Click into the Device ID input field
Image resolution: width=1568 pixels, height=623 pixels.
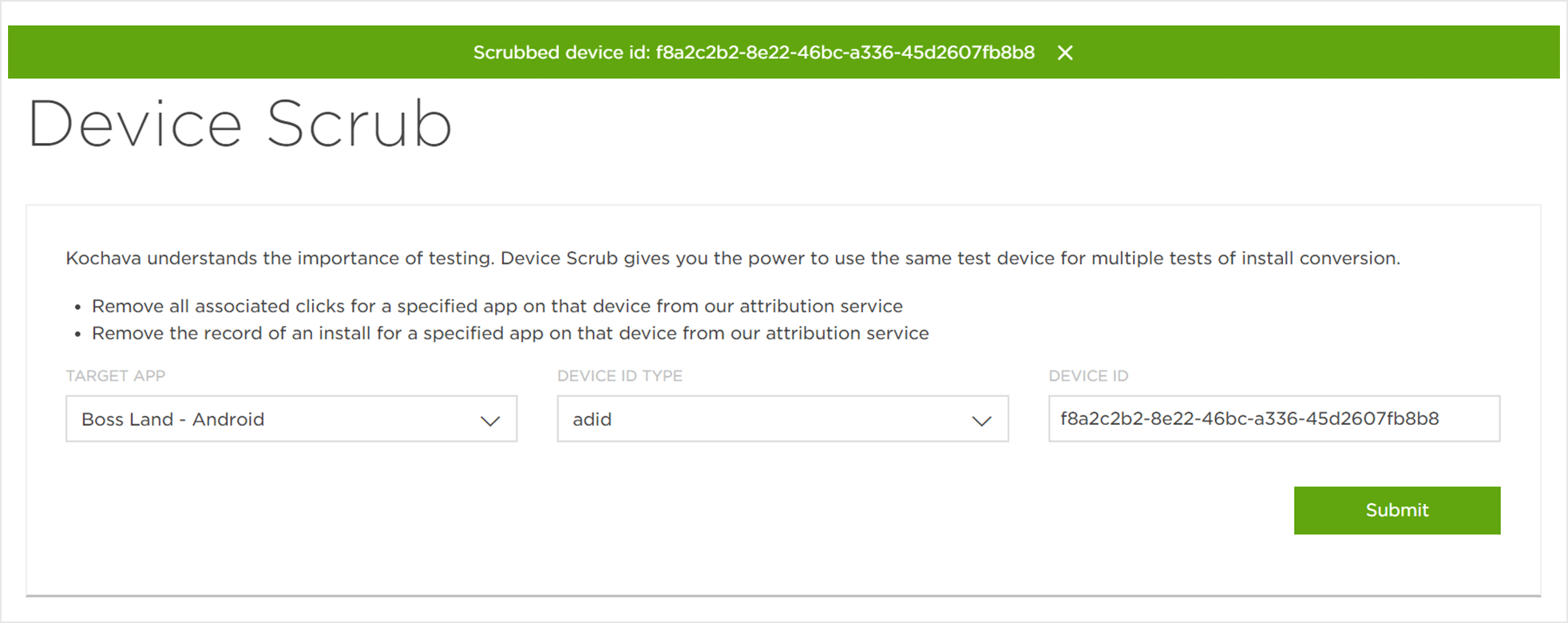(1274, 419)
